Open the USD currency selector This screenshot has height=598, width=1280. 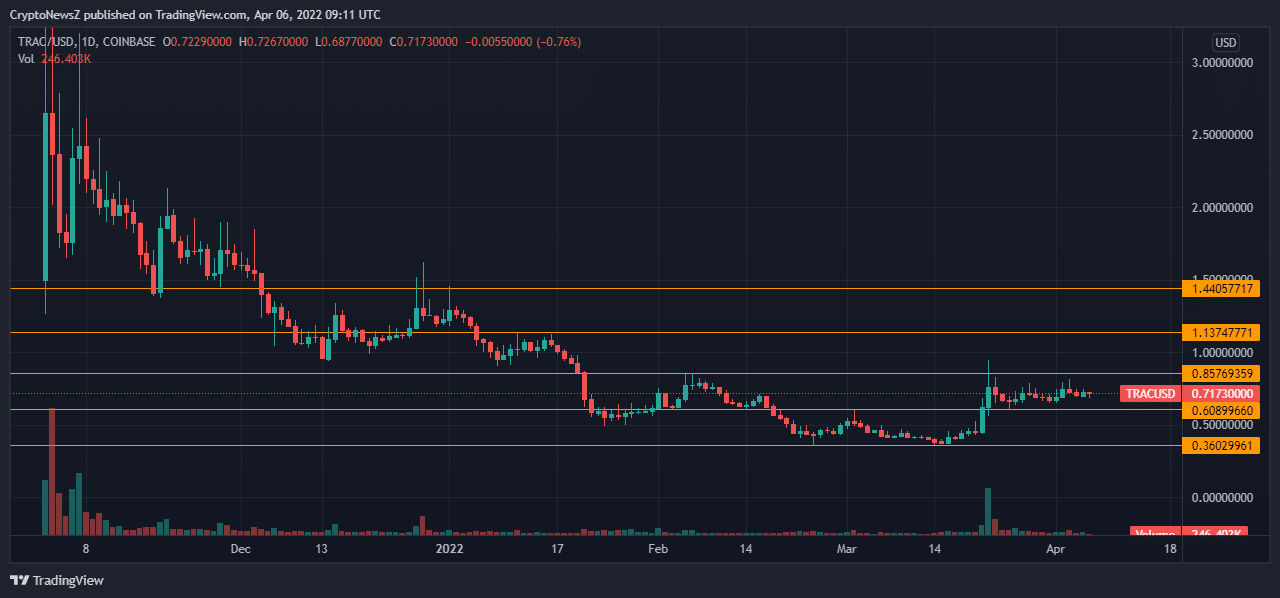coord(1225,42)
